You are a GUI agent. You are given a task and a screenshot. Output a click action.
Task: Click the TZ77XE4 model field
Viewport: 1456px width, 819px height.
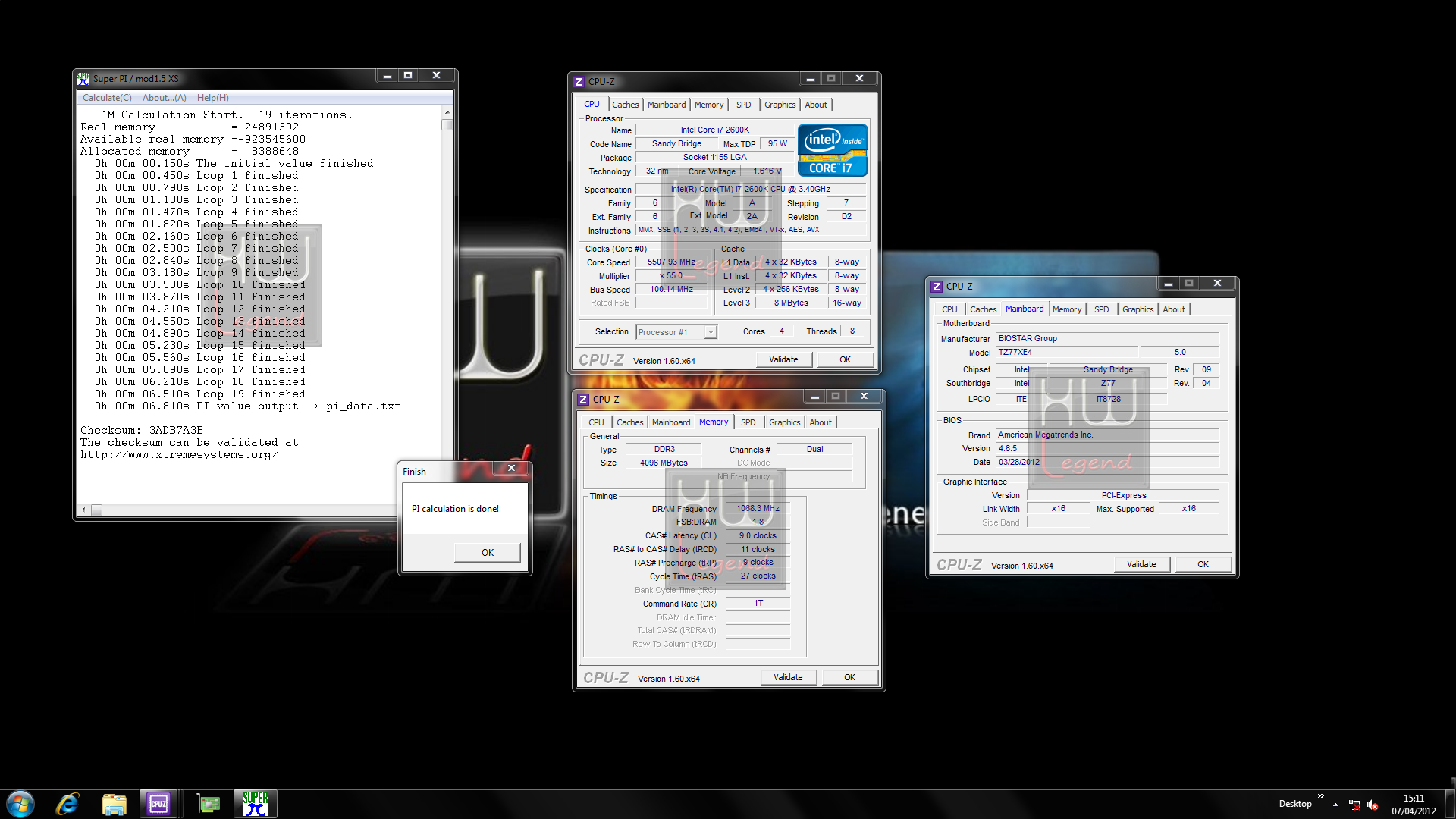[x=1067, y=352]
